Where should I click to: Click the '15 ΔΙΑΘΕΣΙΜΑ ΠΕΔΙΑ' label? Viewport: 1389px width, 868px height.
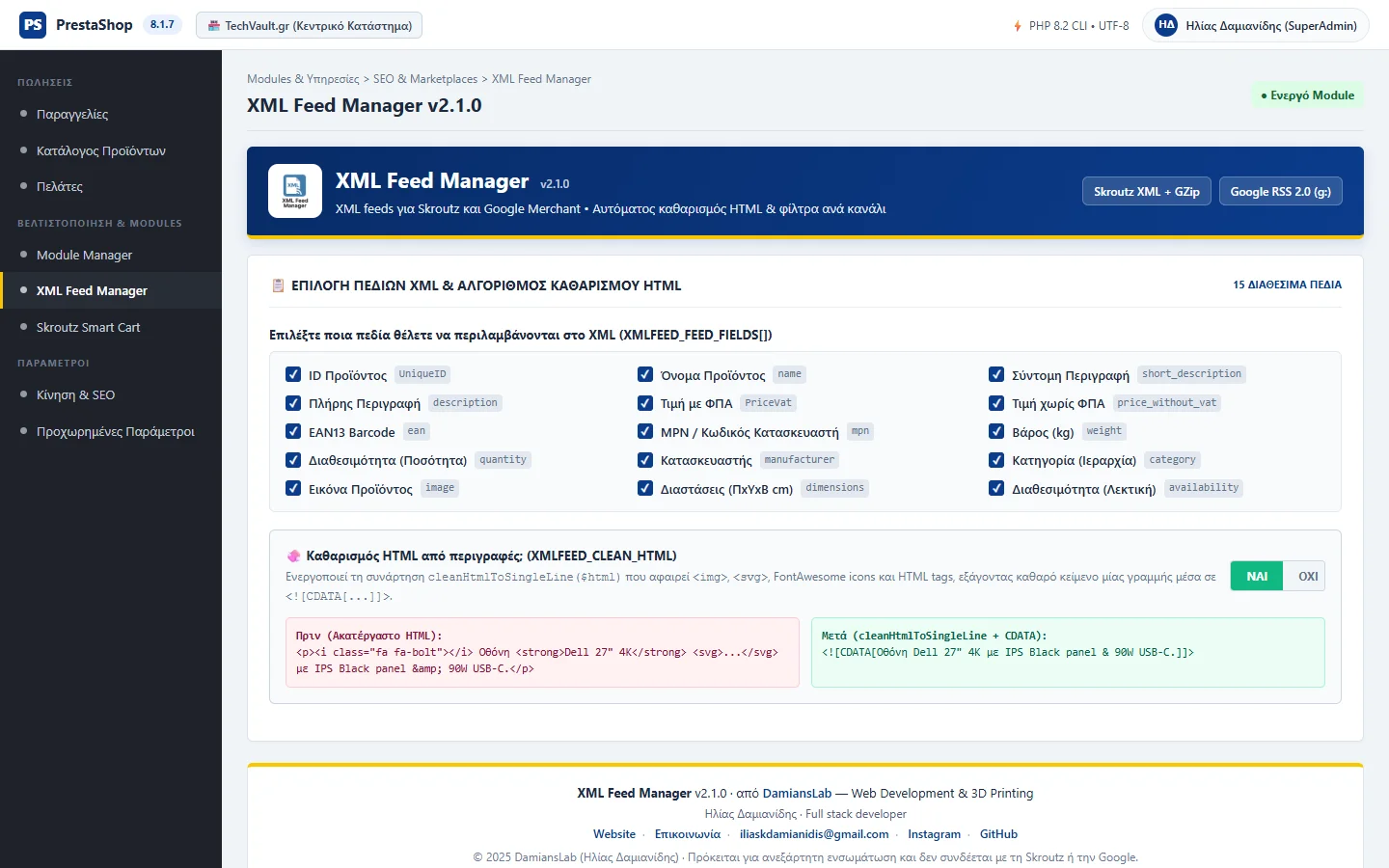tap(1287, 285)
